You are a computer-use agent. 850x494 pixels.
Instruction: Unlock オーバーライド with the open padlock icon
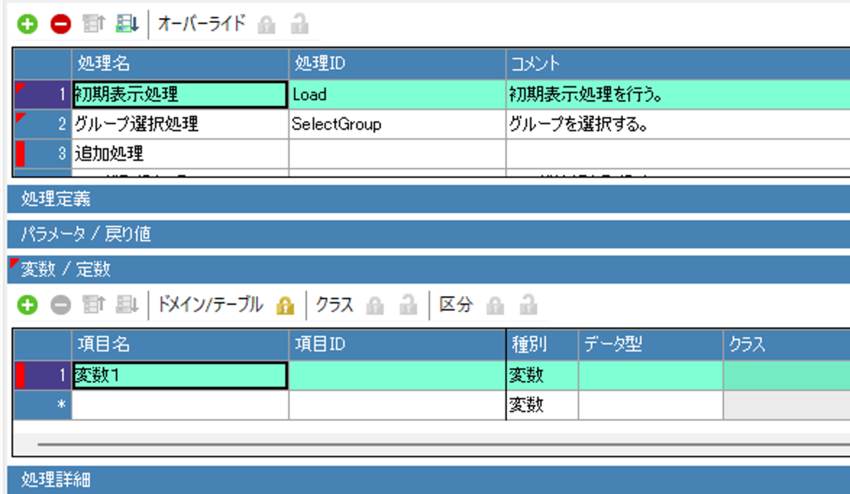pyautogui.click(x=300, y=24)
